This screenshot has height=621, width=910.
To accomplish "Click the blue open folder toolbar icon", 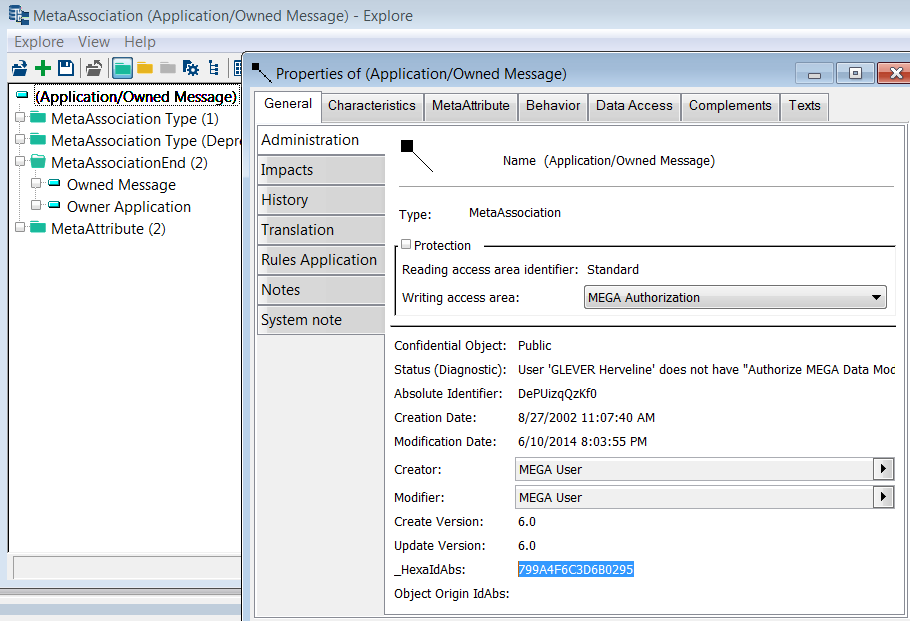I will (x=20, y=68).
